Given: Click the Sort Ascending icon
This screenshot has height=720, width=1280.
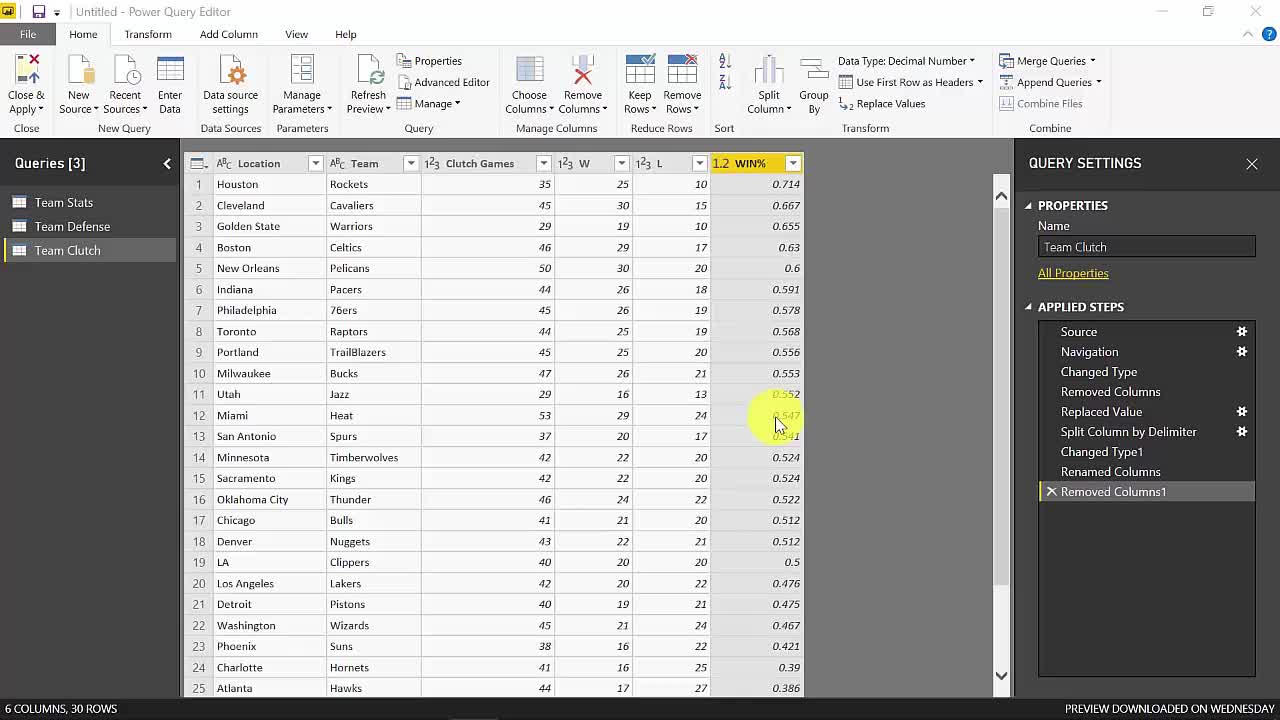Looking at the screenshot, I should click(x=725, y=62).
